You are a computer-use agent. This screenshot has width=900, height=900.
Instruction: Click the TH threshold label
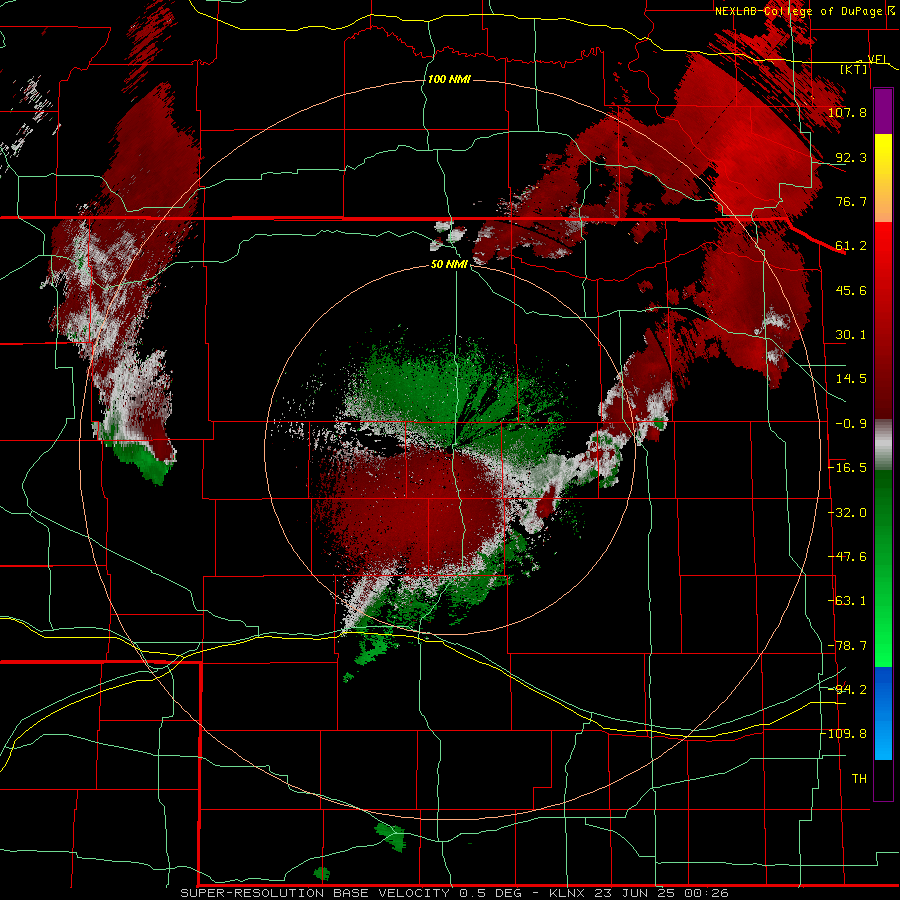tap(859, 779)
